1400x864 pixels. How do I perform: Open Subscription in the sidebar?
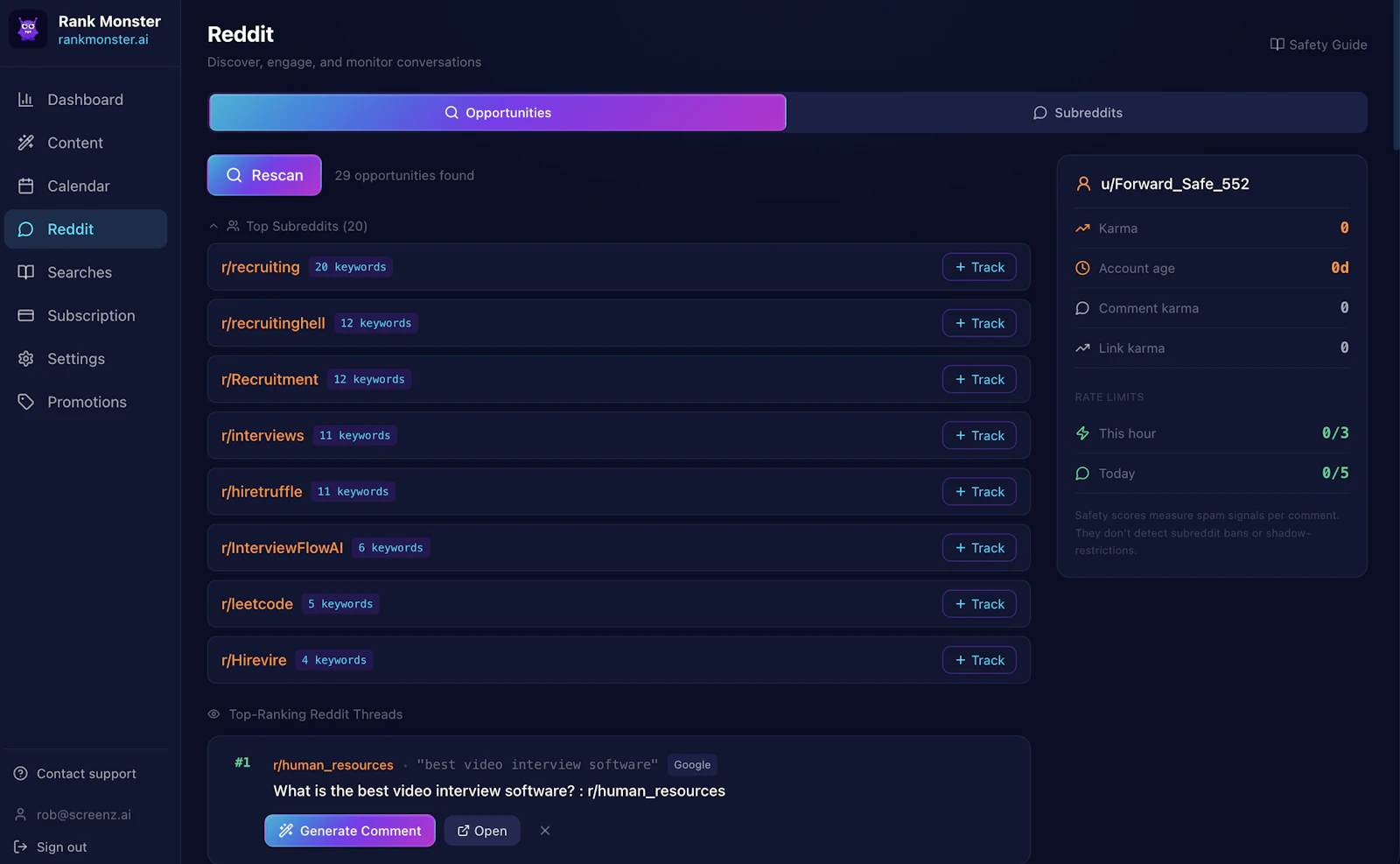point(86,315)
